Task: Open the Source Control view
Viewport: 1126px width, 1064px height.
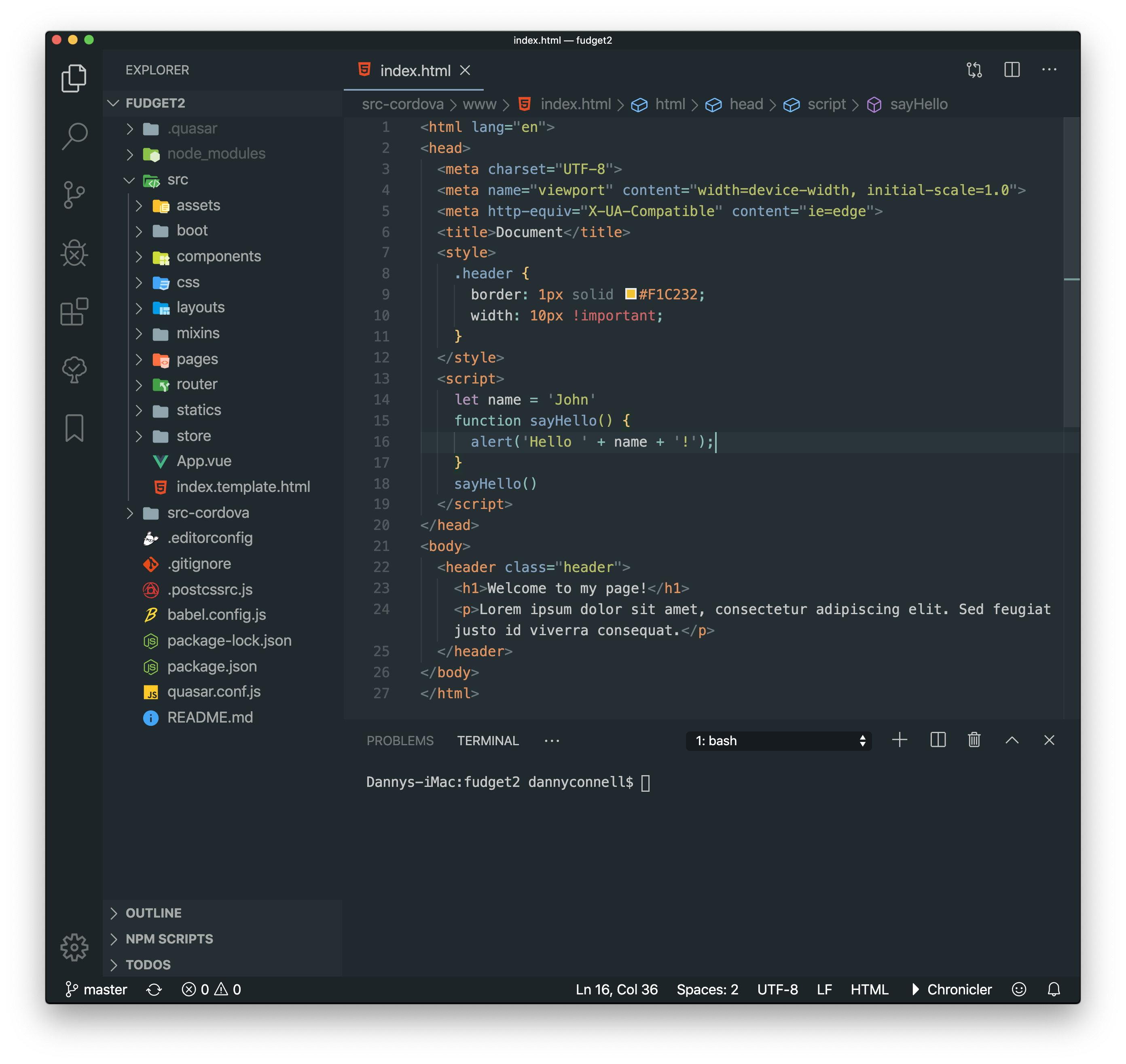Action: point(74,195)
